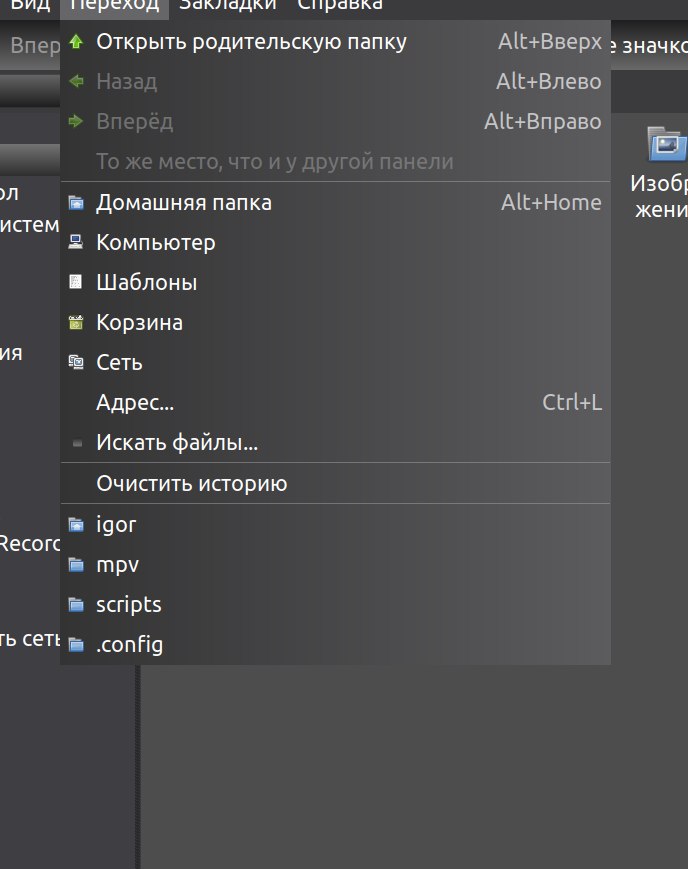Click the Network icon
The height and width of the screenshot is (869, 688).
76,363
